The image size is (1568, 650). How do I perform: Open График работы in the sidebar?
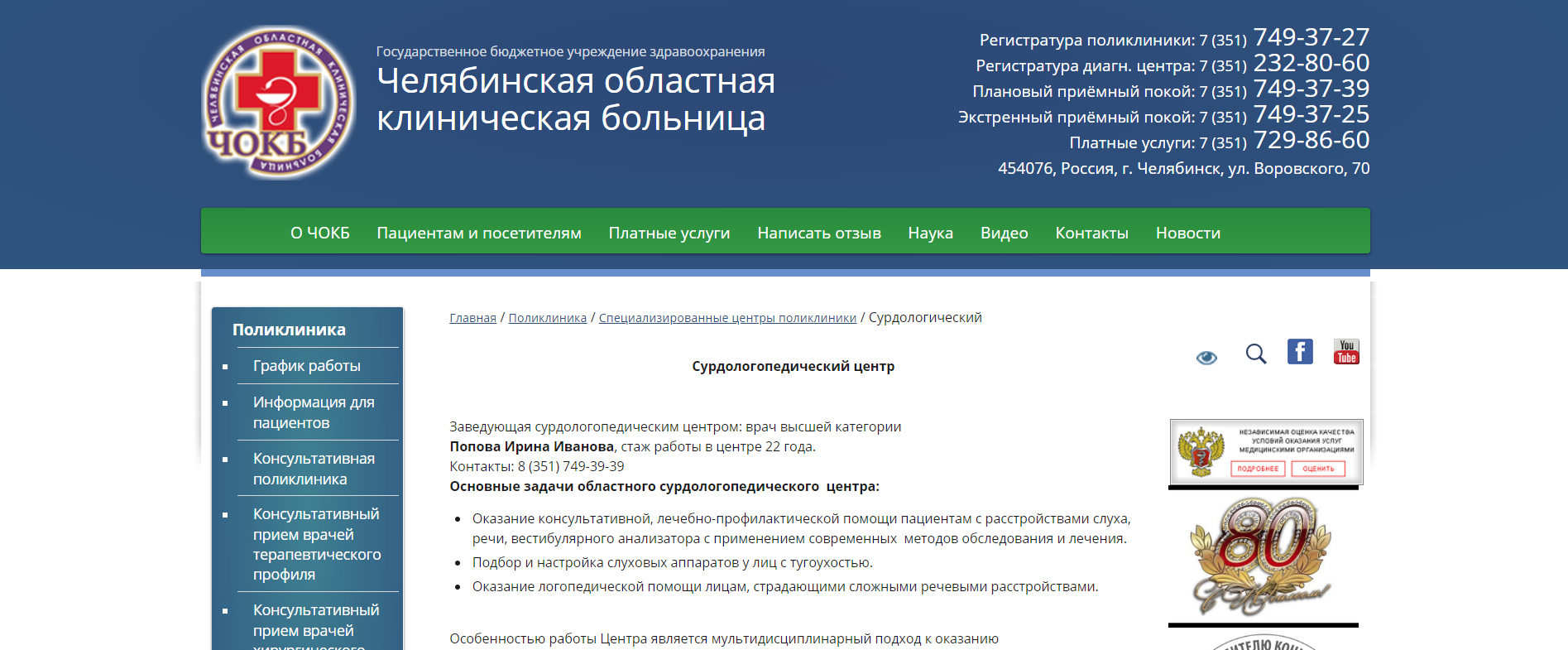tap(307, 366)
